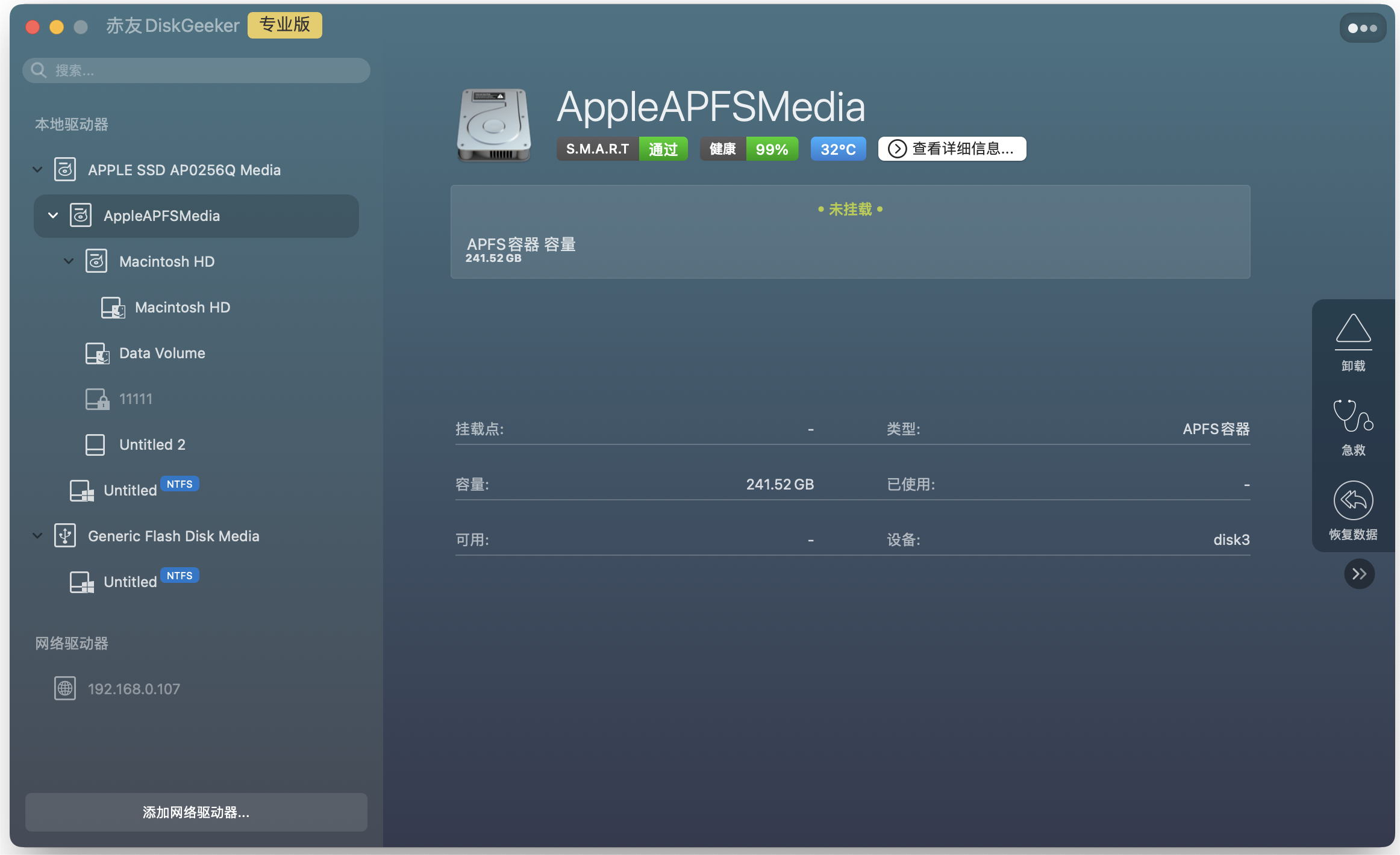Select the top-level Macintosh HD group row
The height and width of the screenshot is (855, 1400).
click(x=167, y=261)
